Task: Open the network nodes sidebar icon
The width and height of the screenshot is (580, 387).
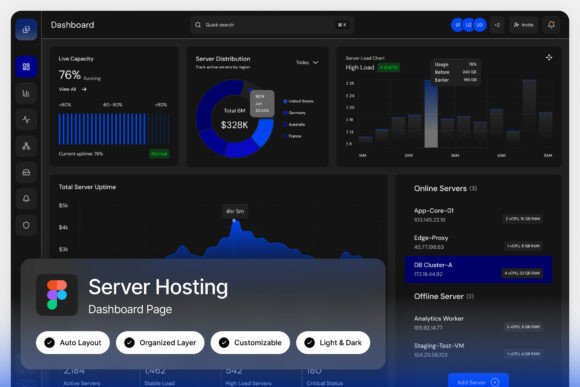Action: 26,146
